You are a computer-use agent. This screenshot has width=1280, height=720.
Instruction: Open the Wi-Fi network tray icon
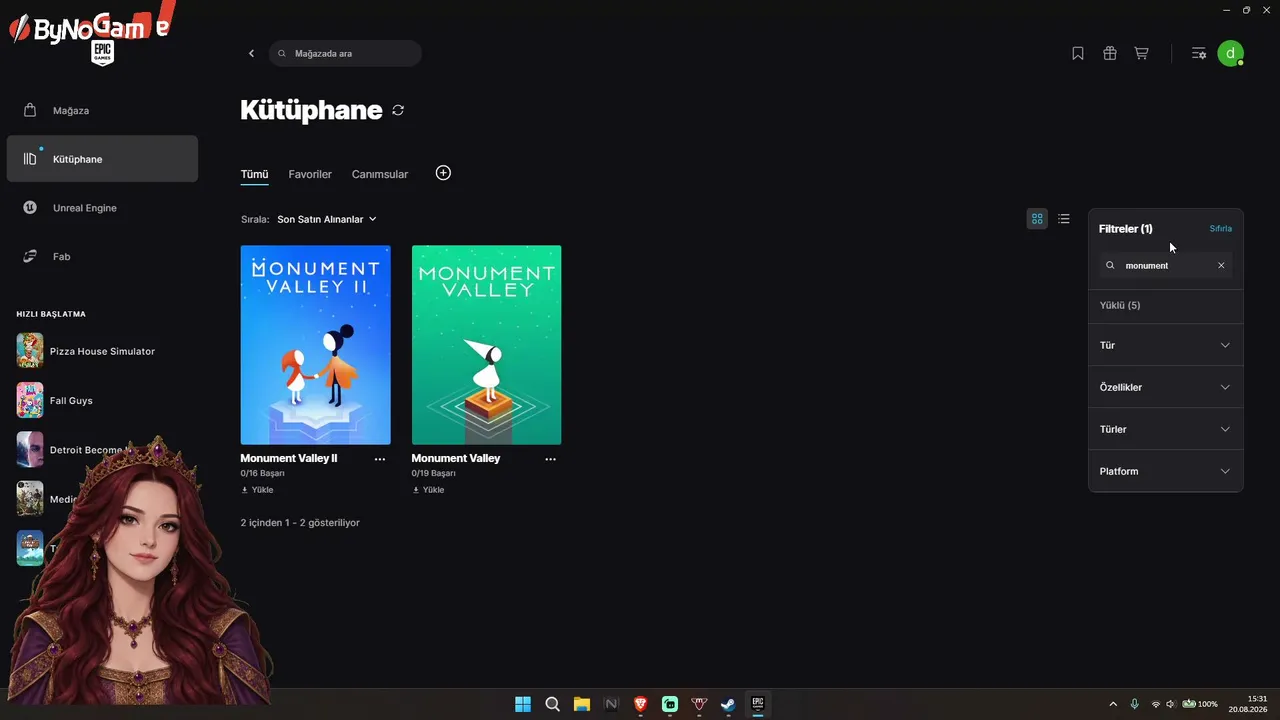[1156, 704]
